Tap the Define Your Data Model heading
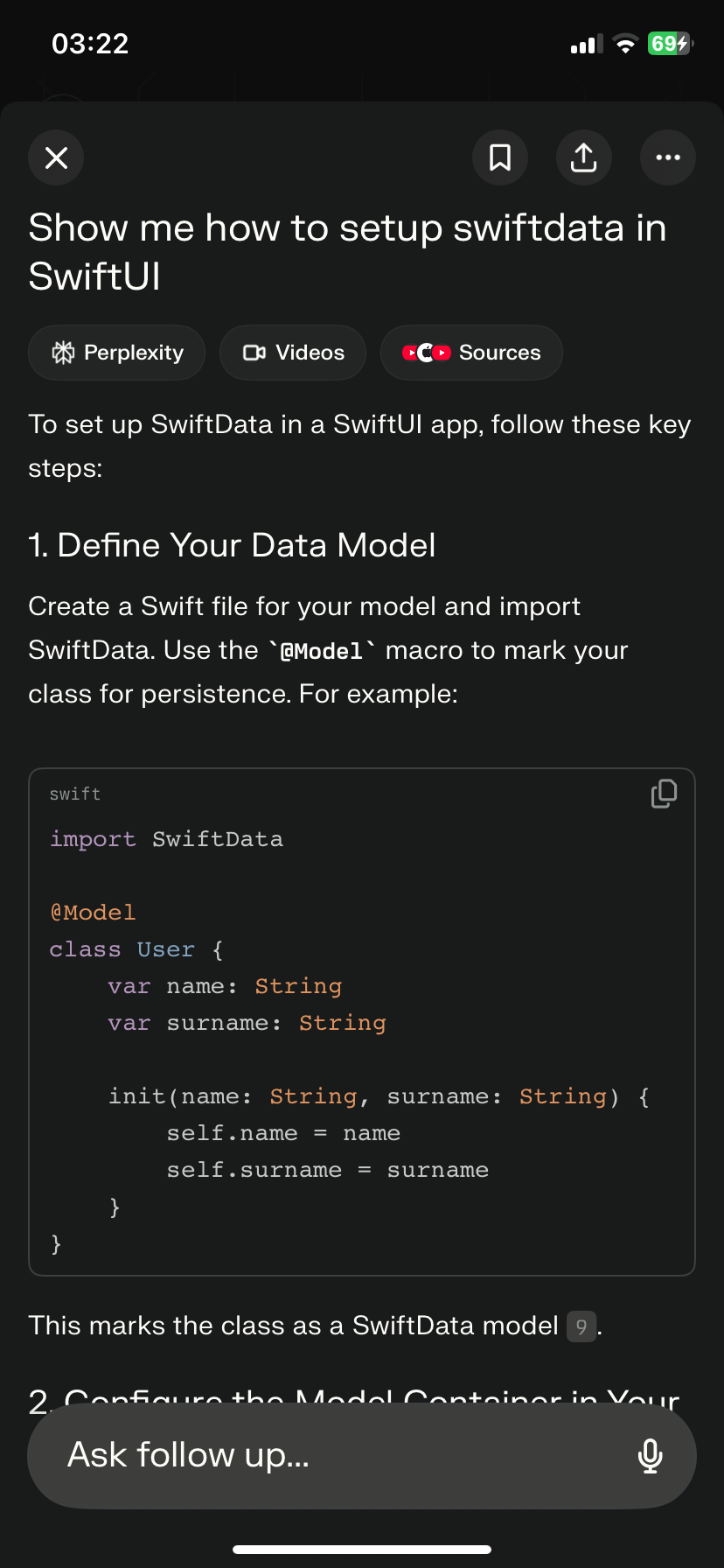 232,545
